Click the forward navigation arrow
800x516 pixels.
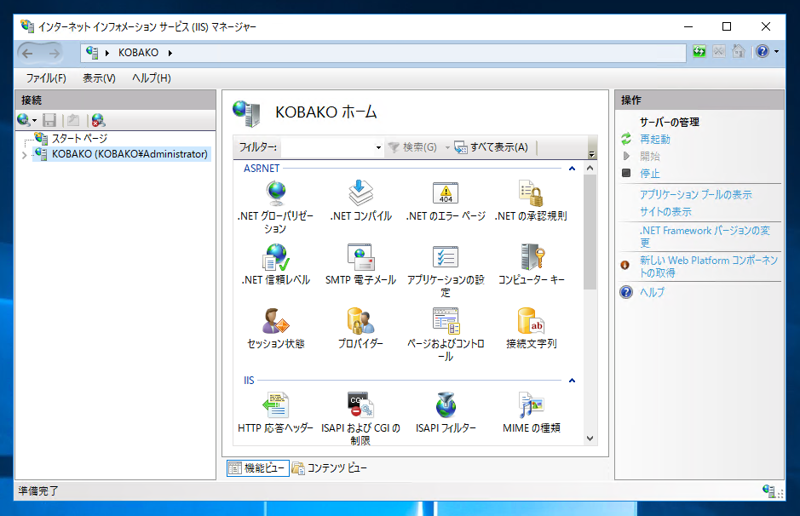(54, 53)
